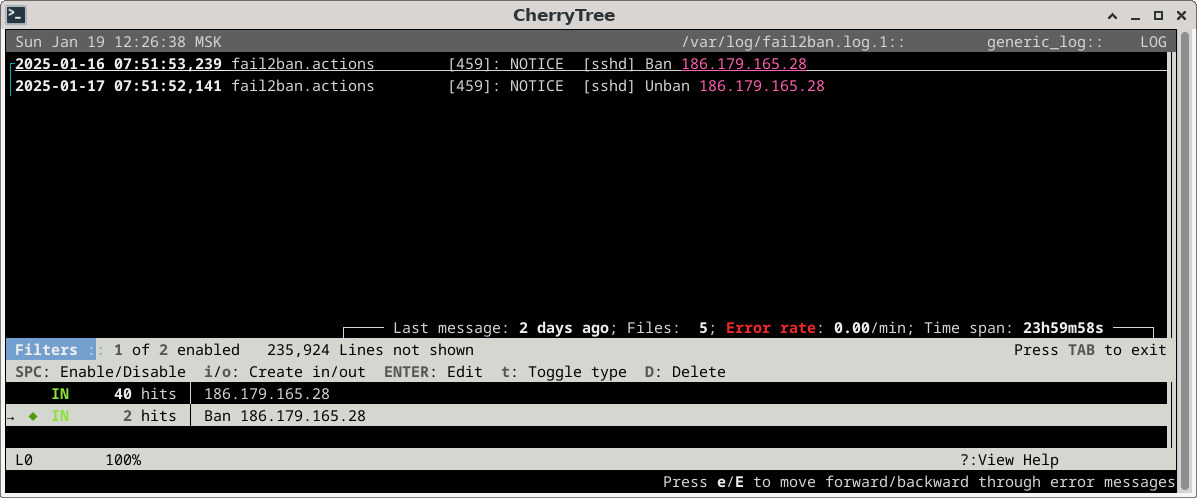
Task: Click the LOG view indicator in the top bar
Action: (x=1152, y=42)
